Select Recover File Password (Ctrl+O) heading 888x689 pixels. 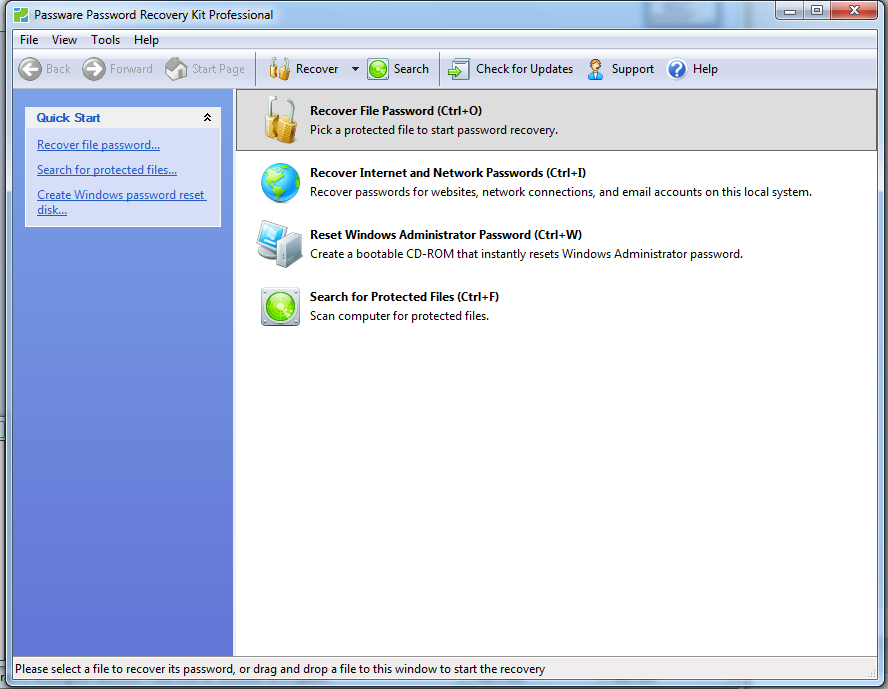(x=396, y=110)
